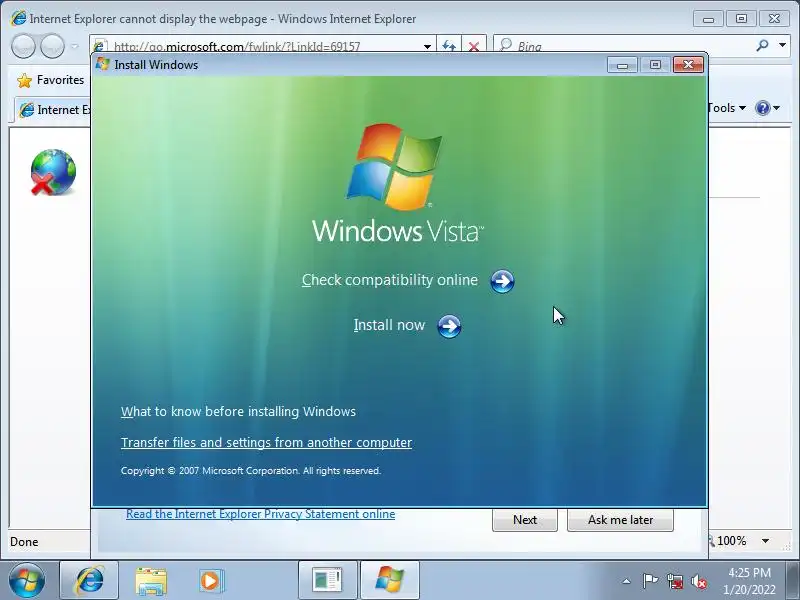Expand the Help icon dropdown arrow
800x600 pixels.
[x=777, y=108]
